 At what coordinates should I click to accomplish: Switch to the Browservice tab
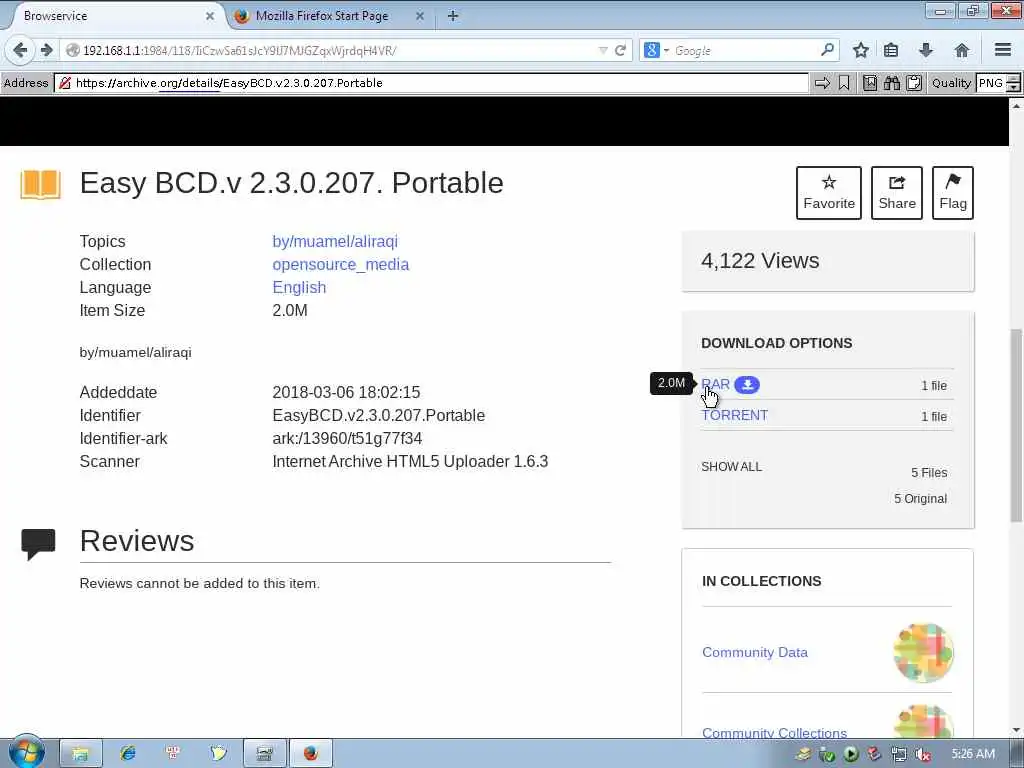111,16
